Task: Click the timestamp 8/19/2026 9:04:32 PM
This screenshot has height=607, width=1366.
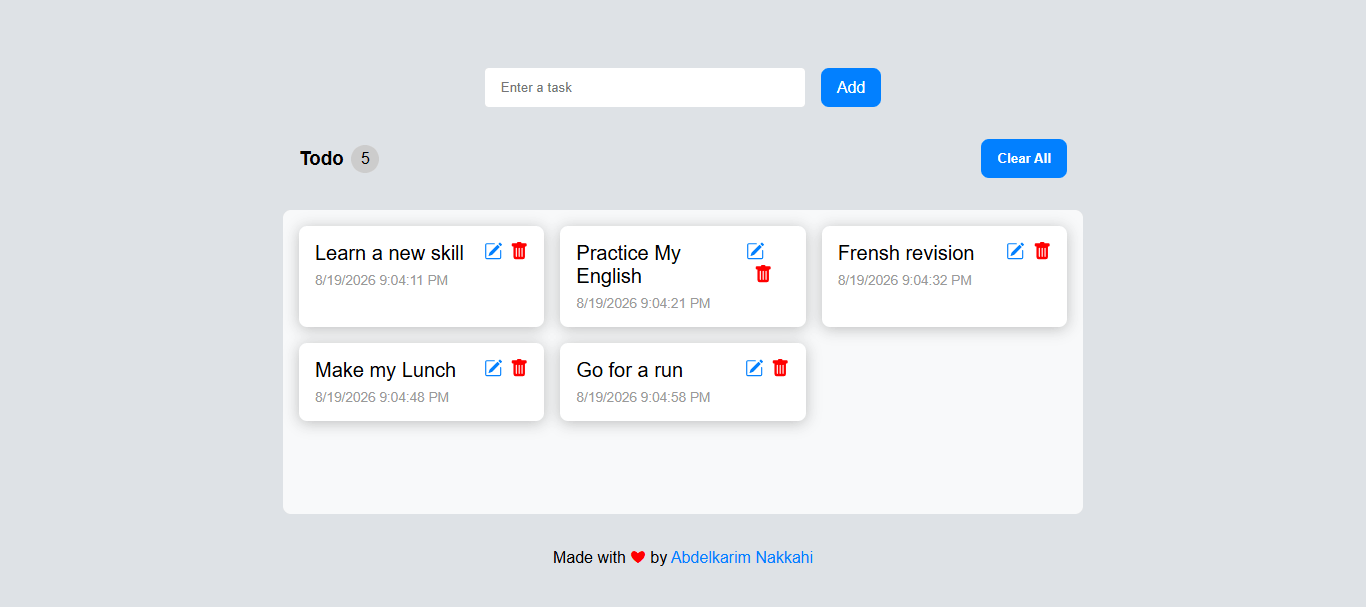Action: point(905,280)
